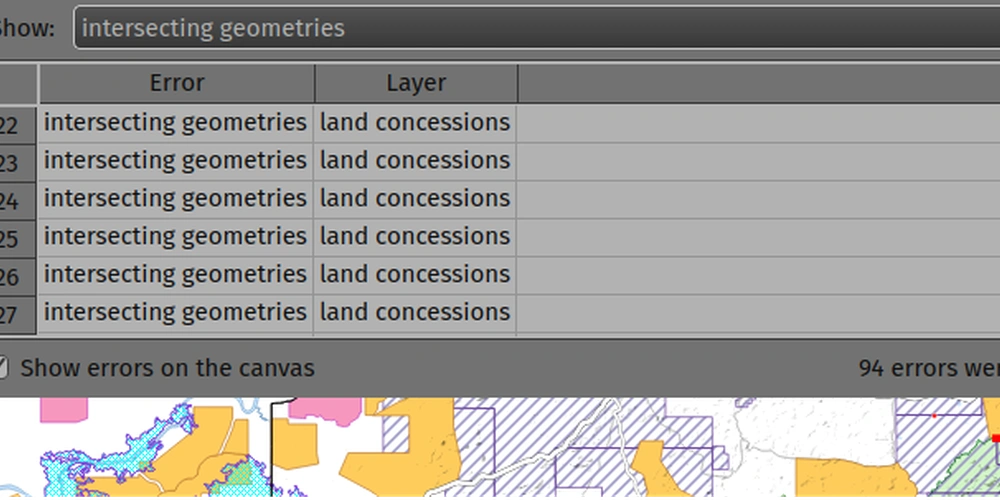Viewport: 1000px width, 500px height.
Task: Select row 23 via its row header
Action: pos(17,163)
